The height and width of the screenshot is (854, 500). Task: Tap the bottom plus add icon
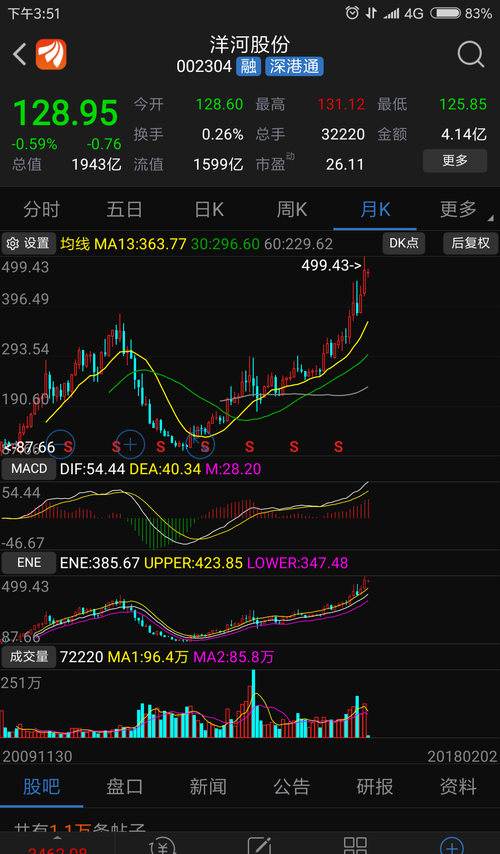[x=453, y=846]
